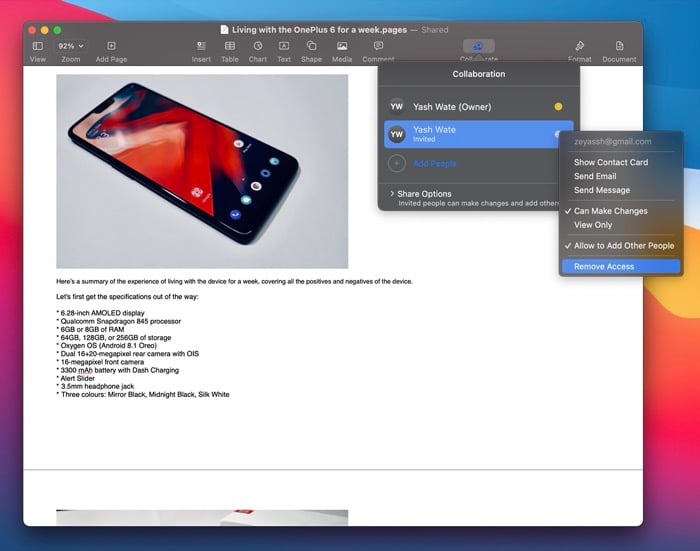
Task: Add a Chart from the toolbar
Action: tap(258, 46)
